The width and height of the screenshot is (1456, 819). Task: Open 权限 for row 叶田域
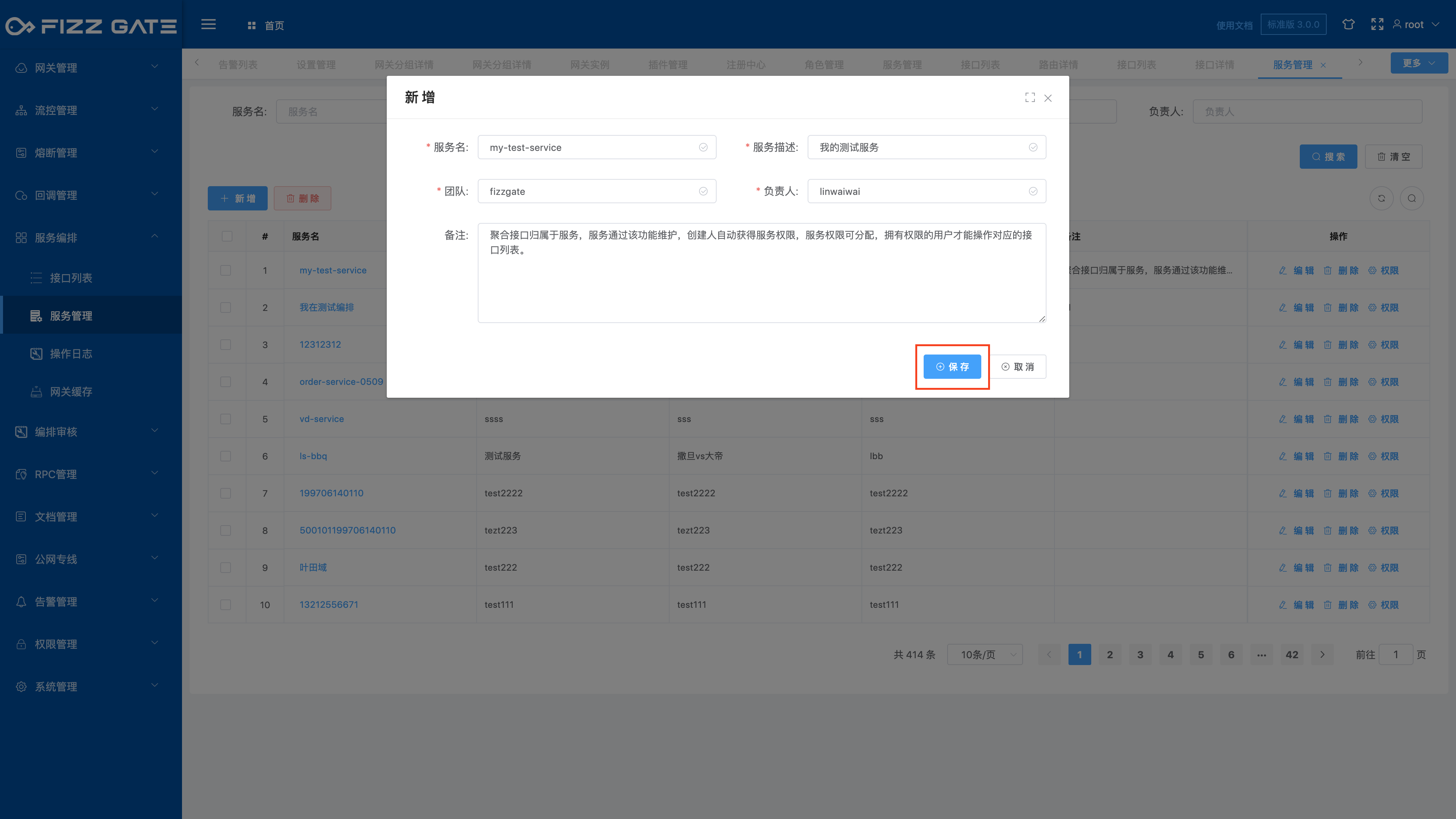point(1383,568)
